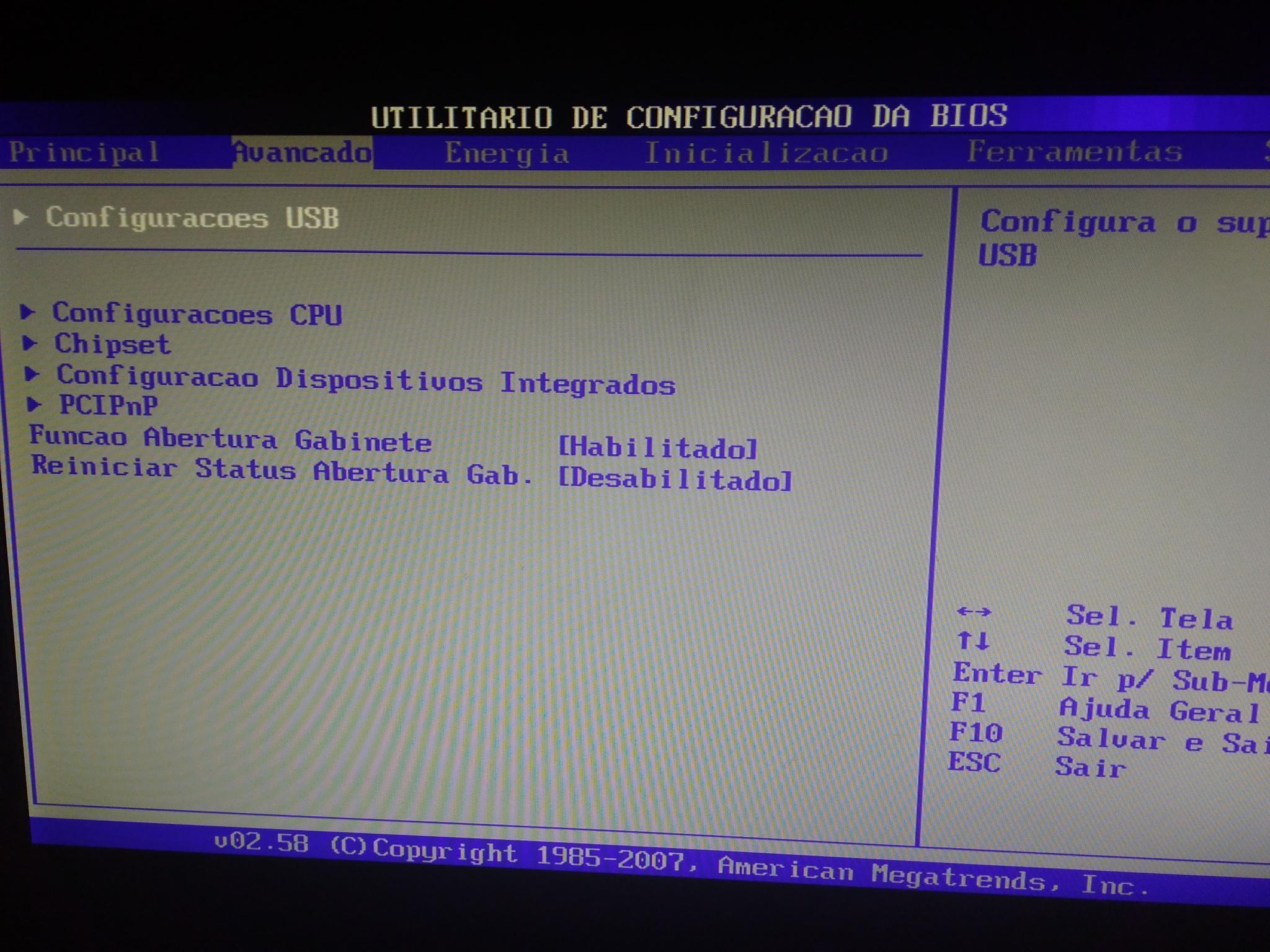The image size is (1270, 952).
Task: Open the Chipset submenu
Action: coord(112,345)
